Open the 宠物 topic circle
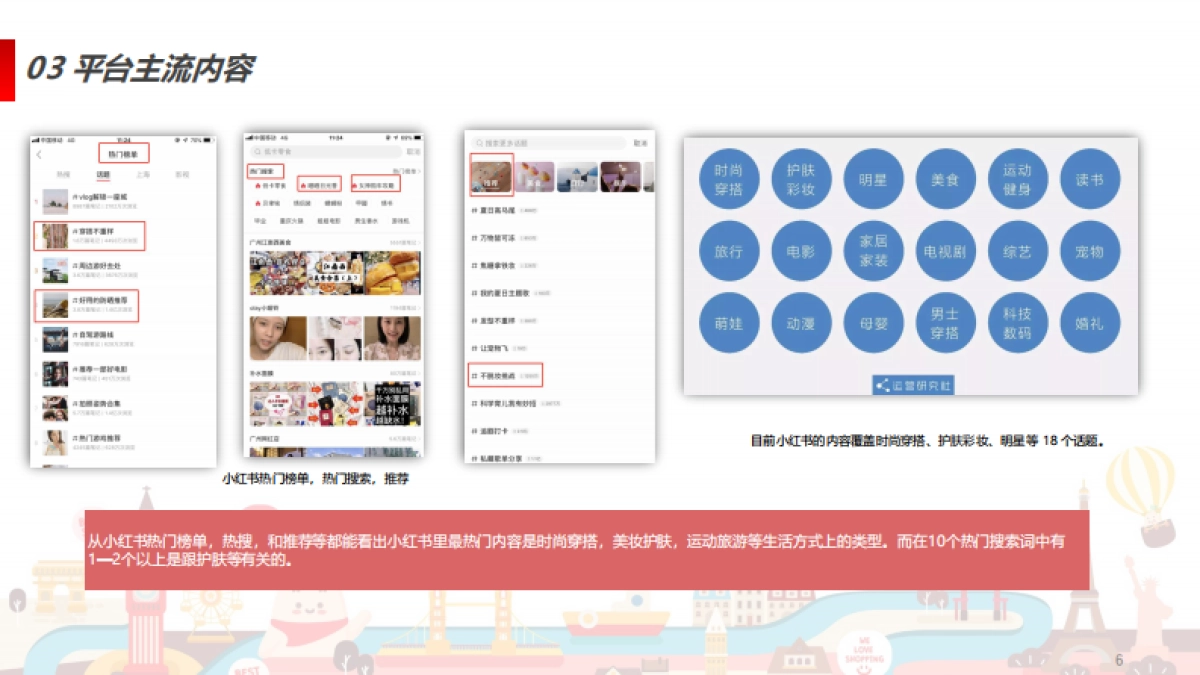This screenshot has width=1200, height=675. 1090,251
